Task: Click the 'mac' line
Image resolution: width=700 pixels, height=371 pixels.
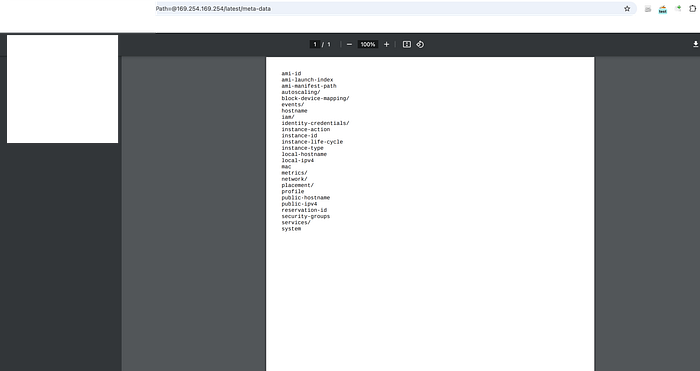Action: (286, 167)
